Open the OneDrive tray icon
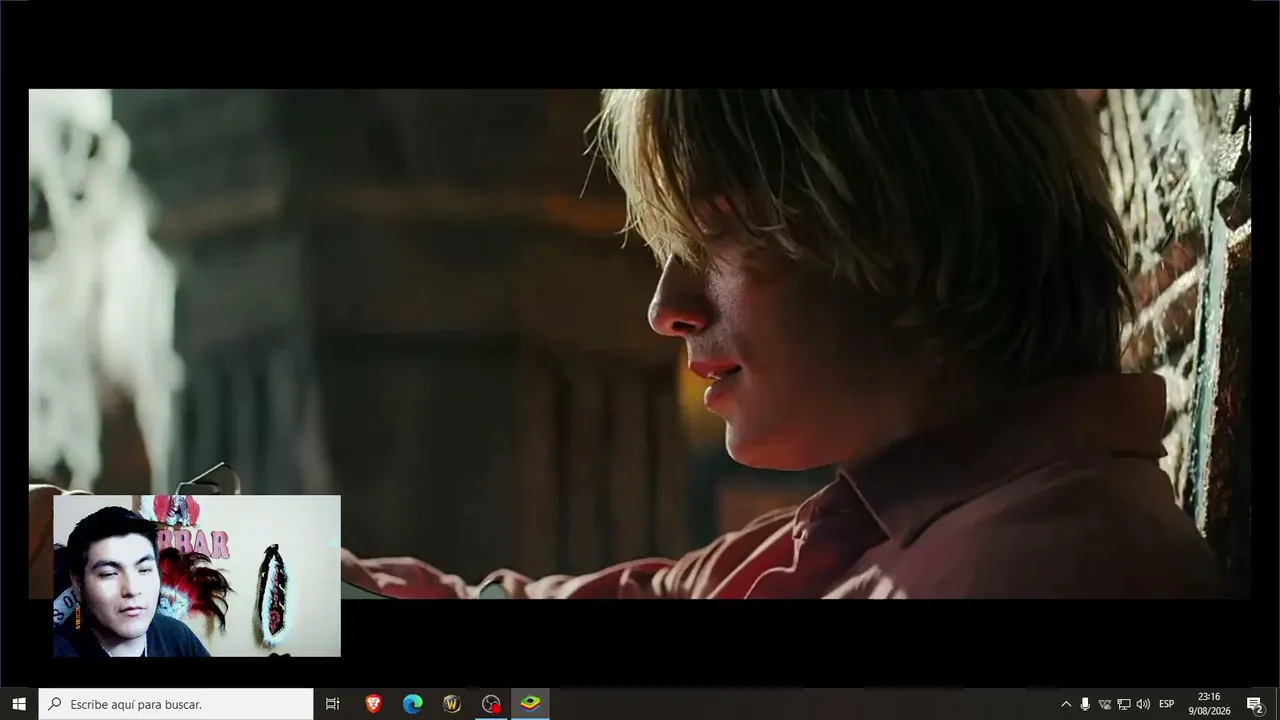The image size is (1280, 720). coord(1105,704)
